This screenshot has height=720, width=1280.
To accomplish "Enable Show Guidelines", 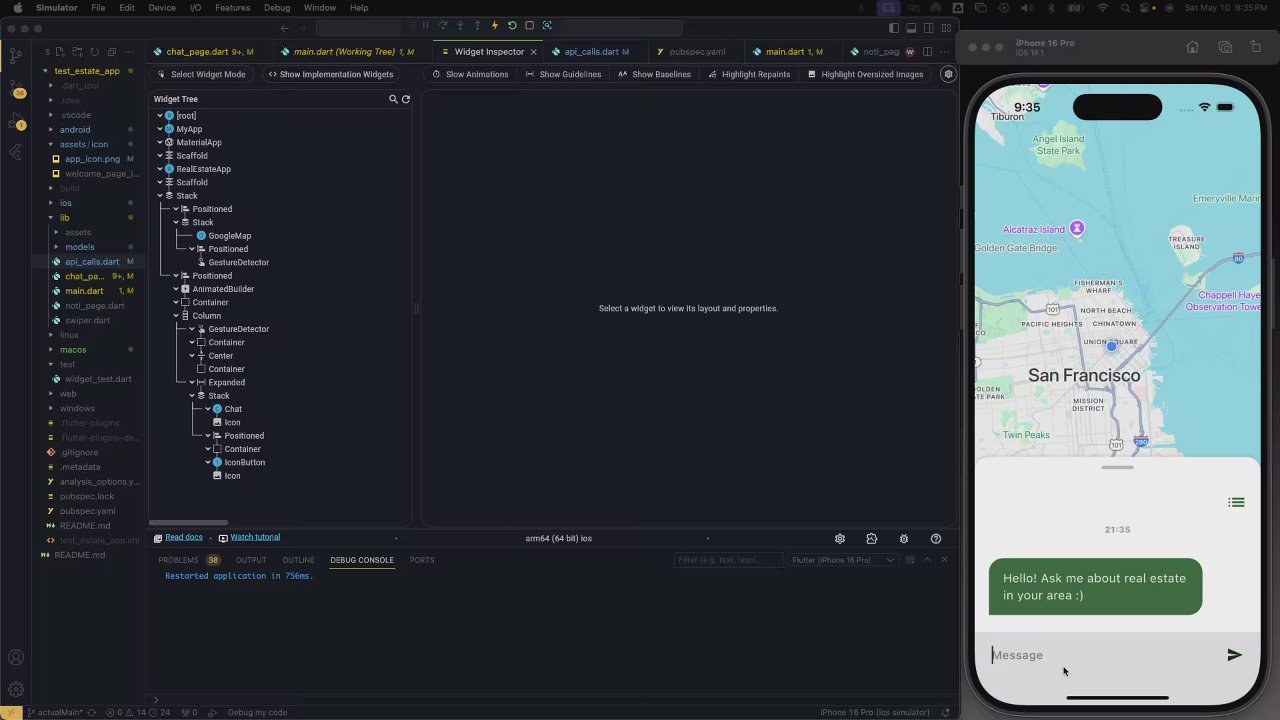I will (563, 74).
